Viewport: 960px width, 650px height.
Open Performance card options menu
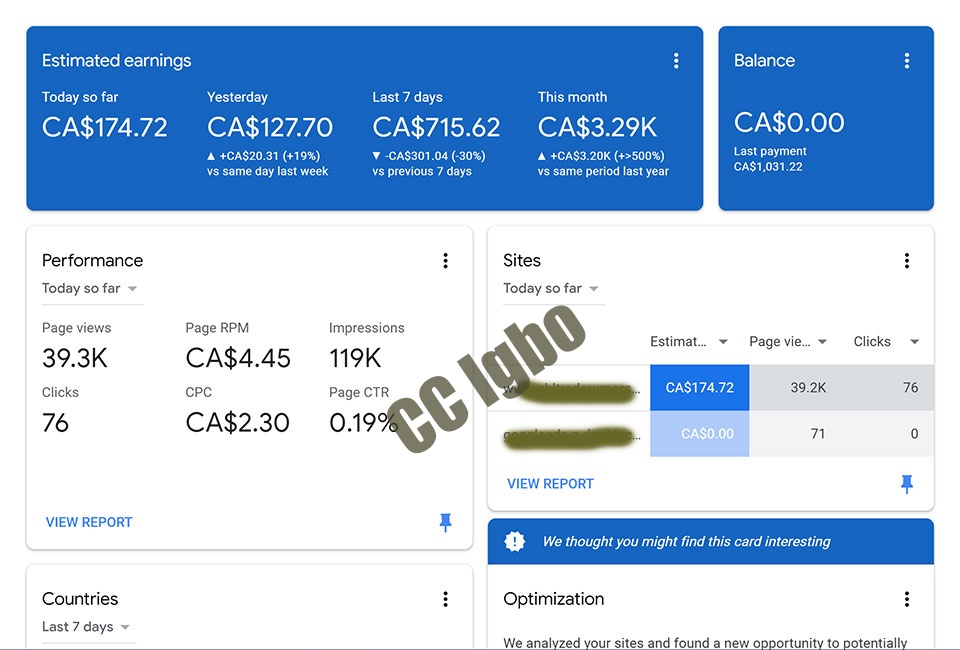click(x=446, y=261)
